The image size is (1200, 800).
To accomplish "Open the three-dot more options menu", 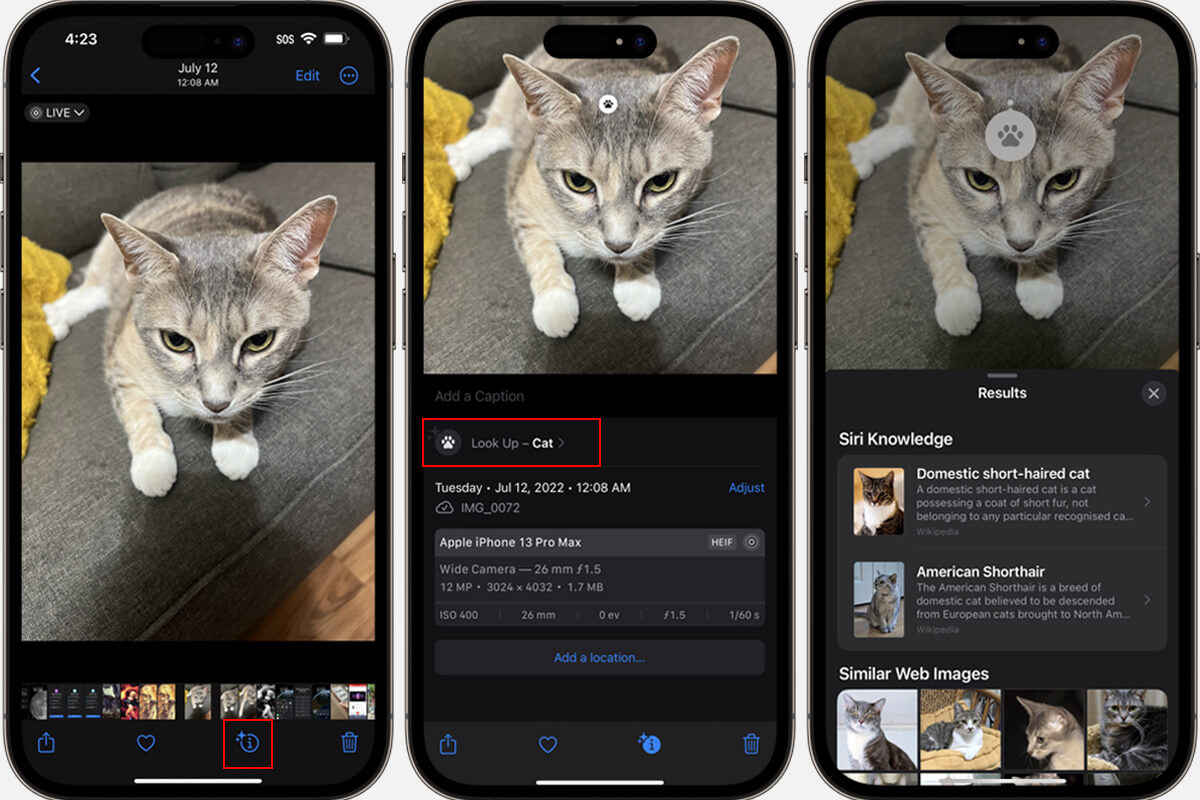I will tap(349, 76).
